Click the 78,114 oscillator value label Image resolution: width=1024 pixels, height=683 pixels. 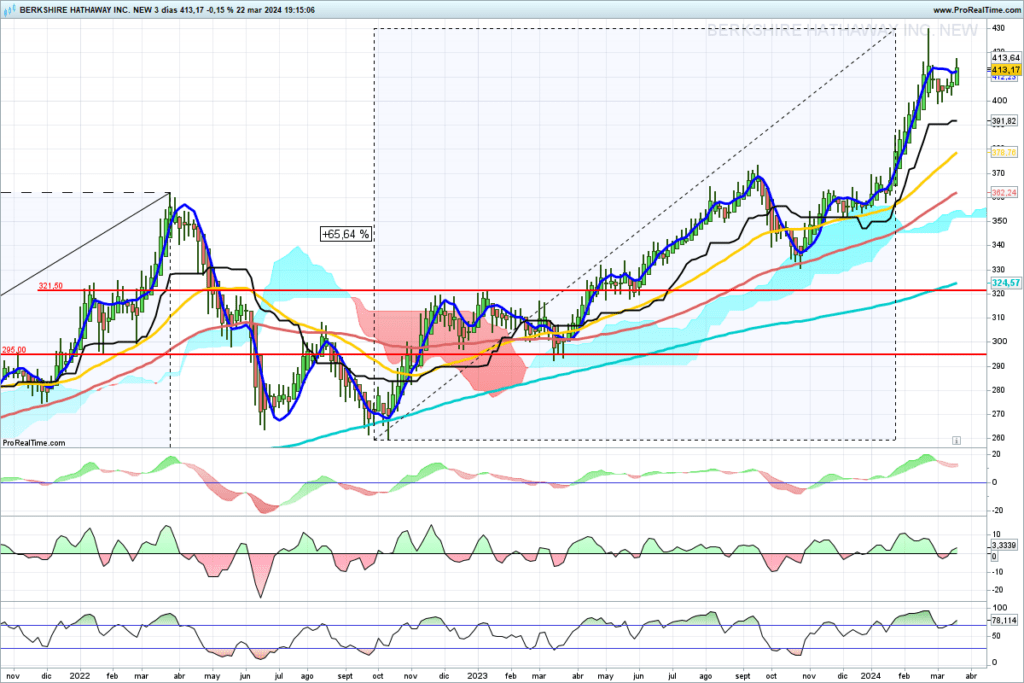click(1004, 620)
